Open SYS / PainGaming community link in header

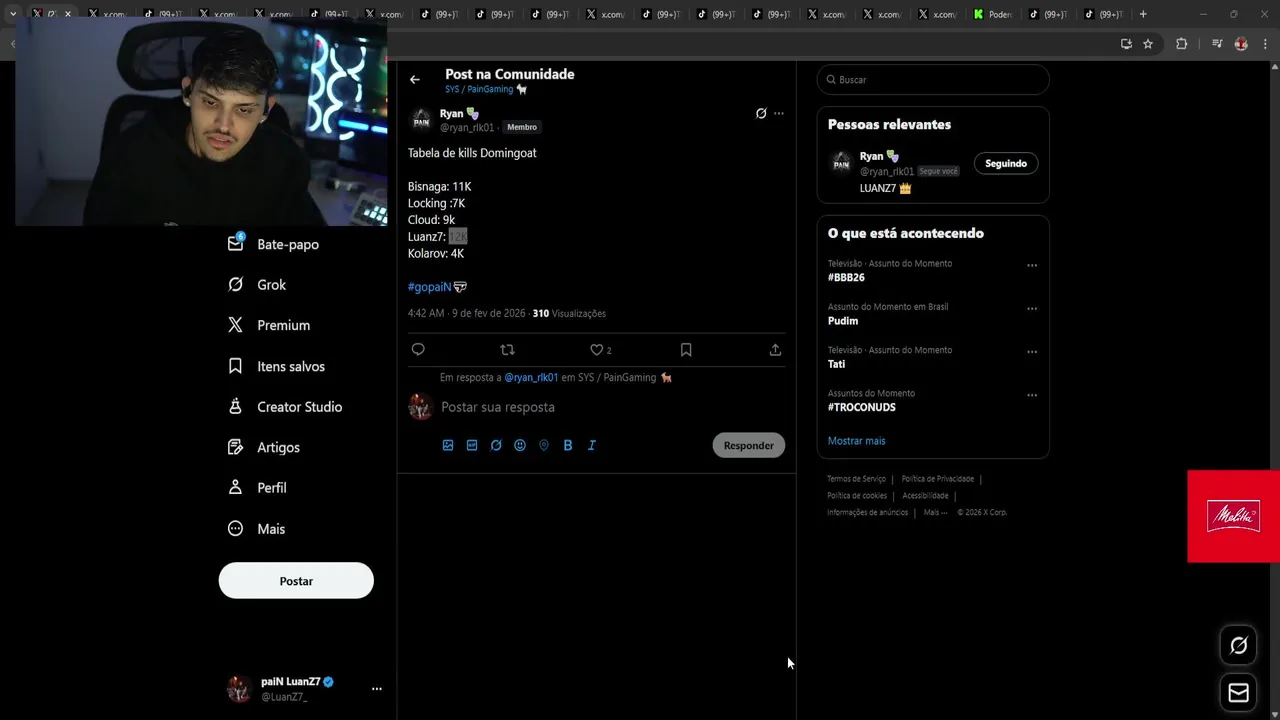(486, 89)
